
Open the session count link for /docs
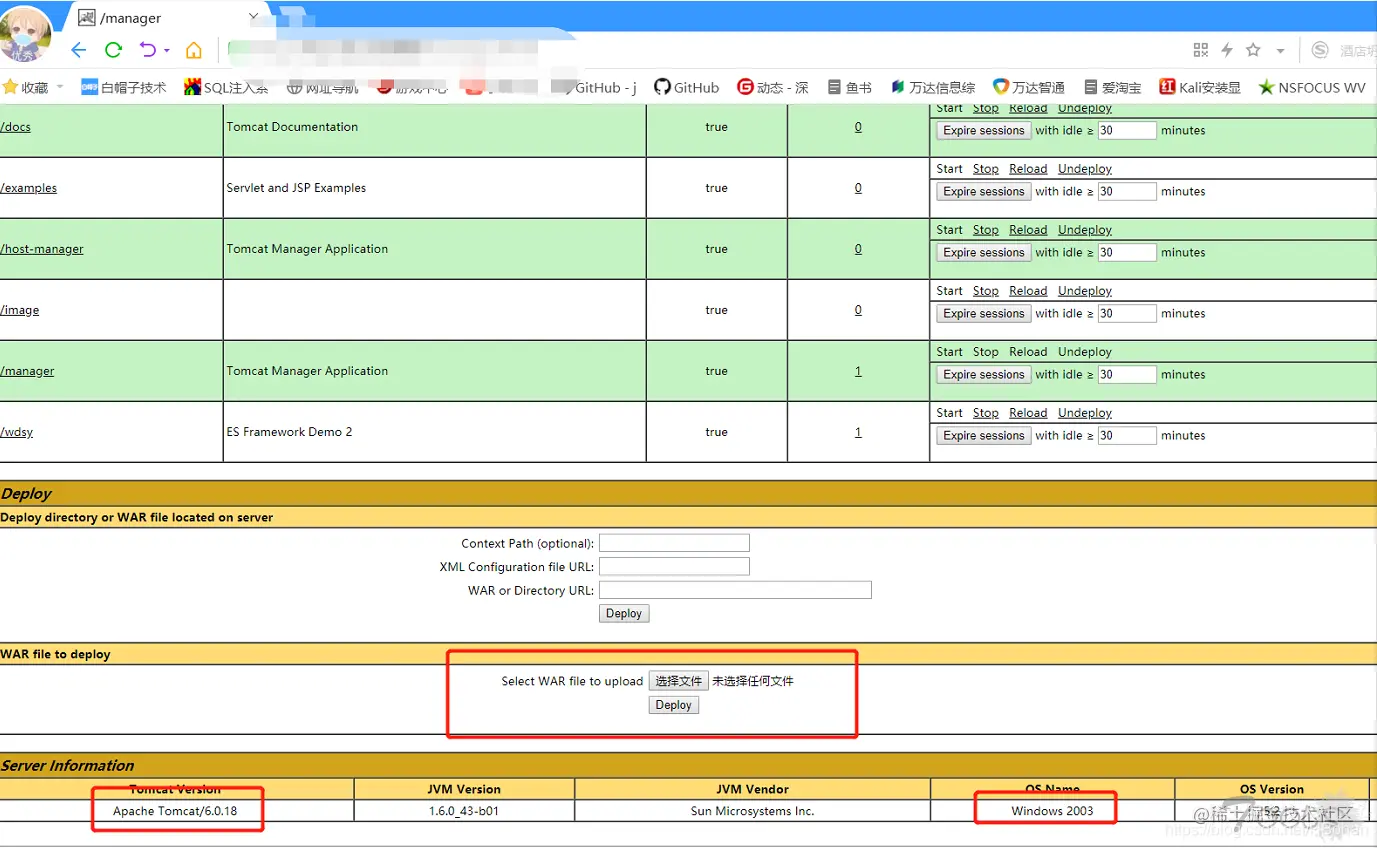858,127
